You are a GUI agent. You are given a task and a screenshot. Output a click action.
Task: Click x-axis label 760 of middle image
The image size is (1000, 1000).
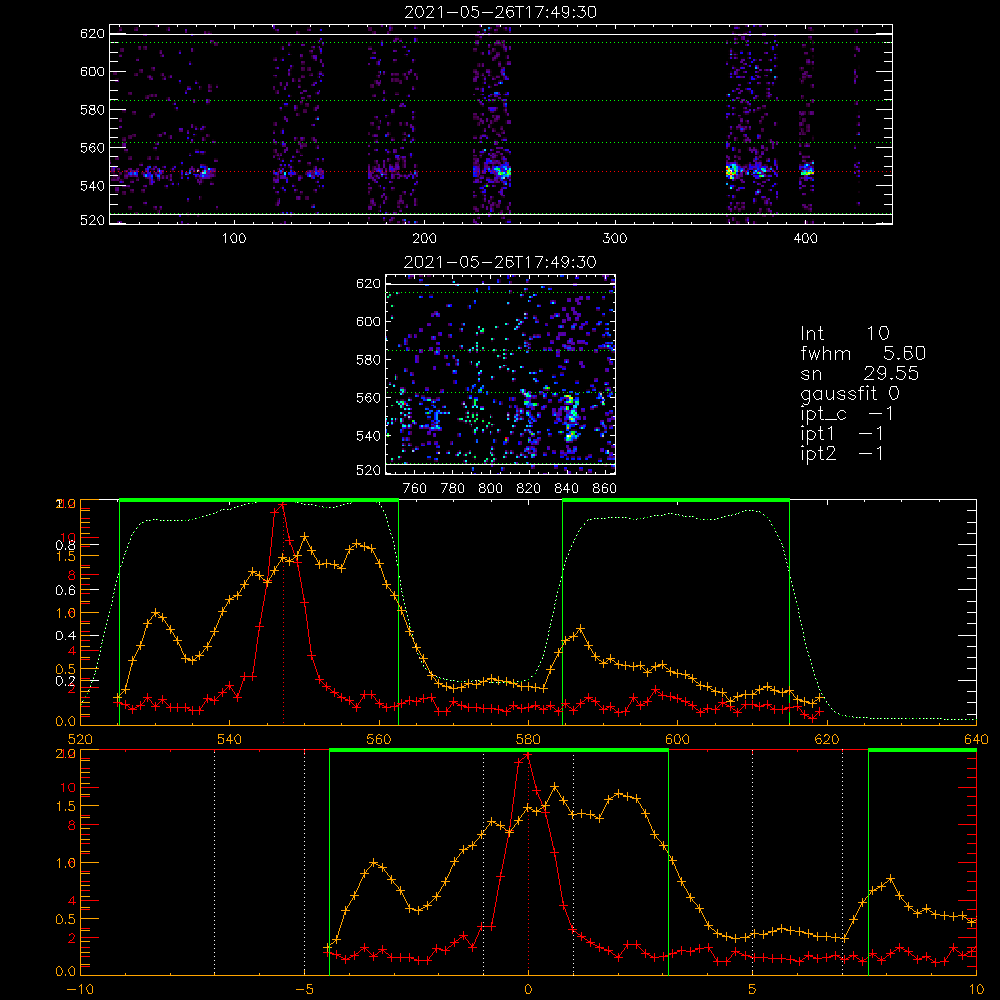(415, 489)
